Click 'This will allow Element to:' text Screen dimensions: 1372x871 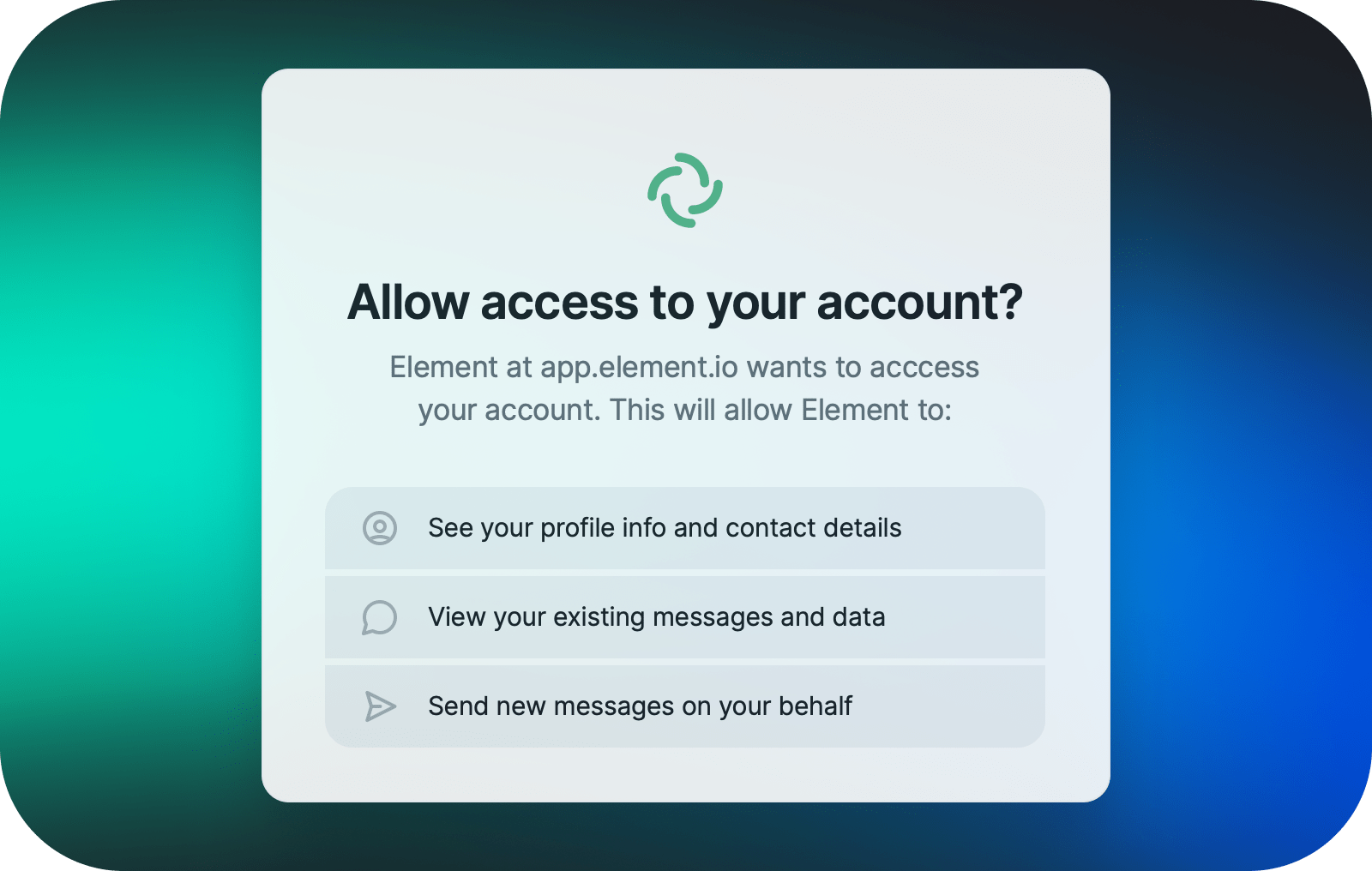click(781, 411)
